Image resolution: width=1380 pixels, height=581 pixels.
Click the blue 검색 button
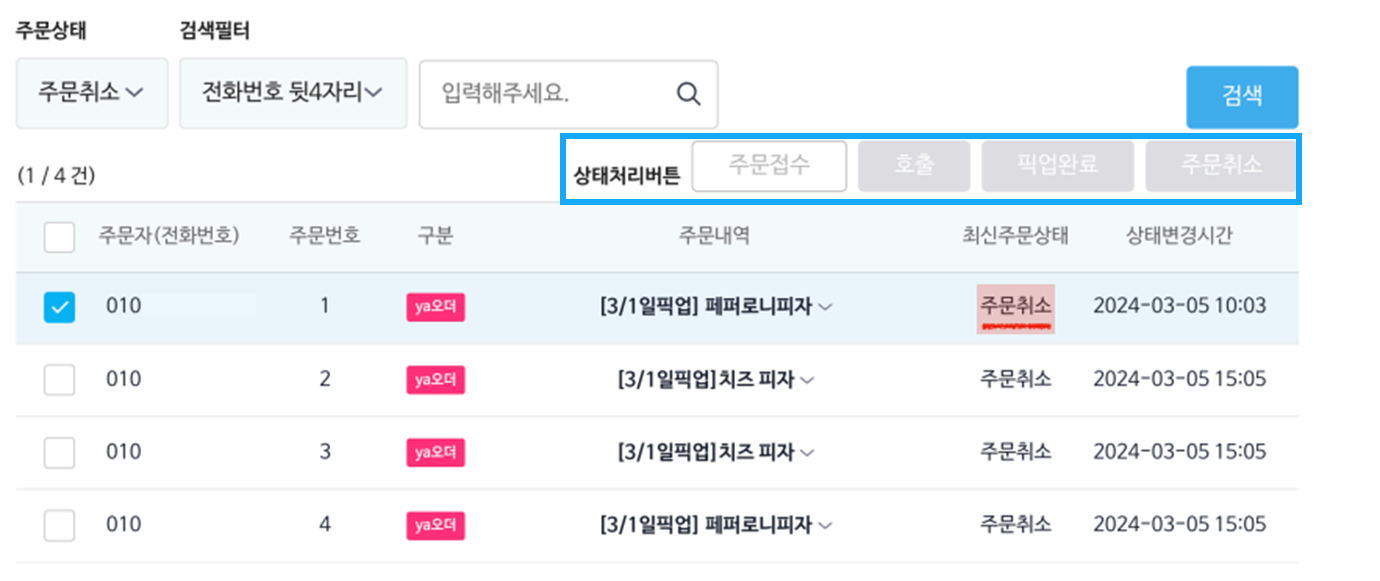(x=1242, y=97)
